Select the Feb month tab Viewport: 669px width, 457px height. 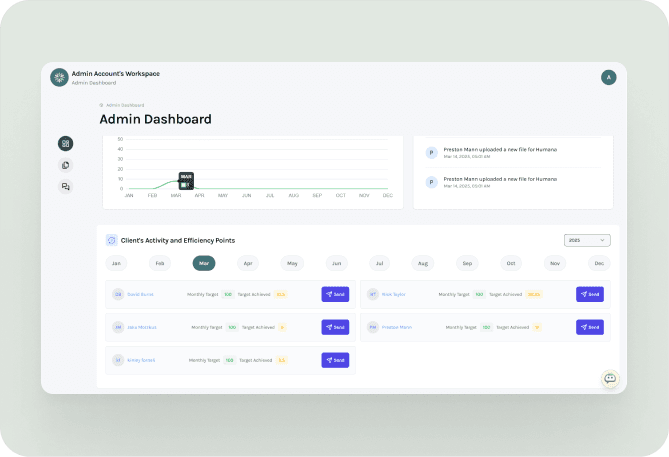click(160, 263)
